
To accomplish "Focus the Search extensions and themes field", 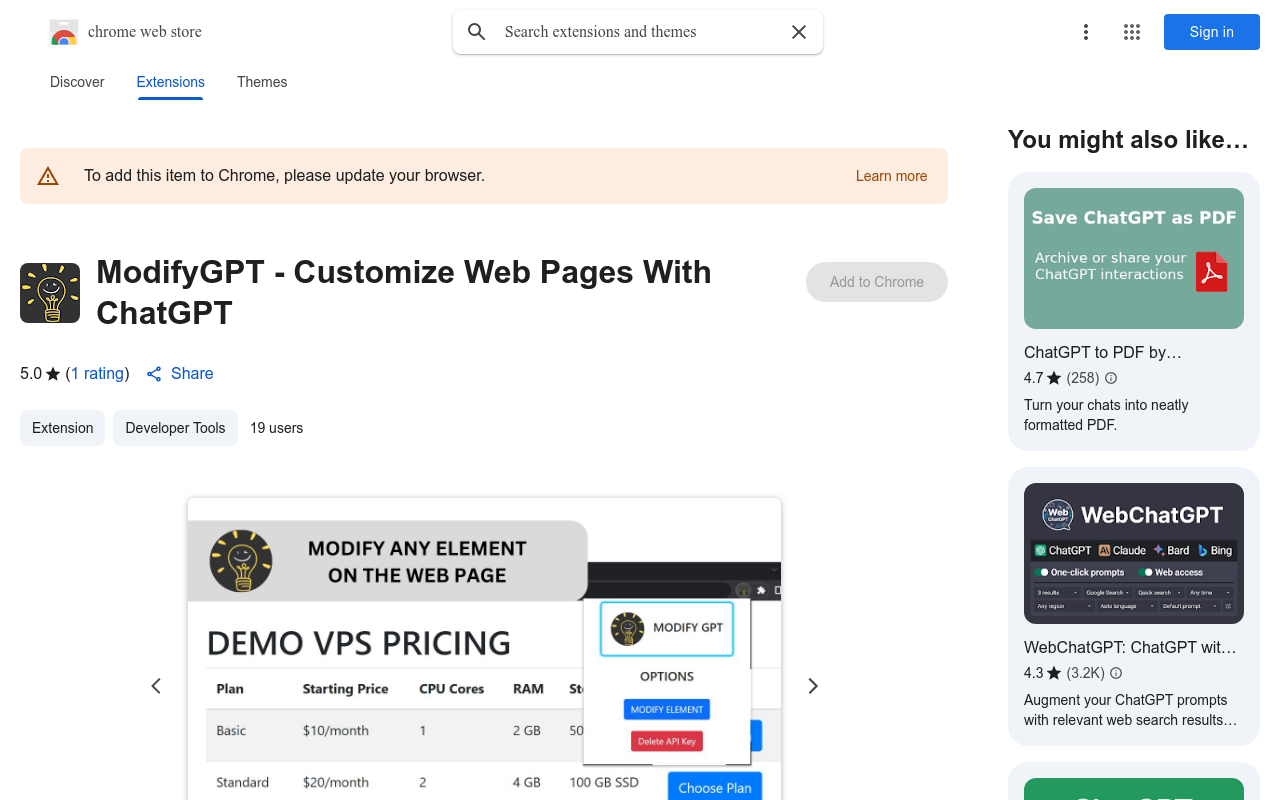I will coord(640,32).
